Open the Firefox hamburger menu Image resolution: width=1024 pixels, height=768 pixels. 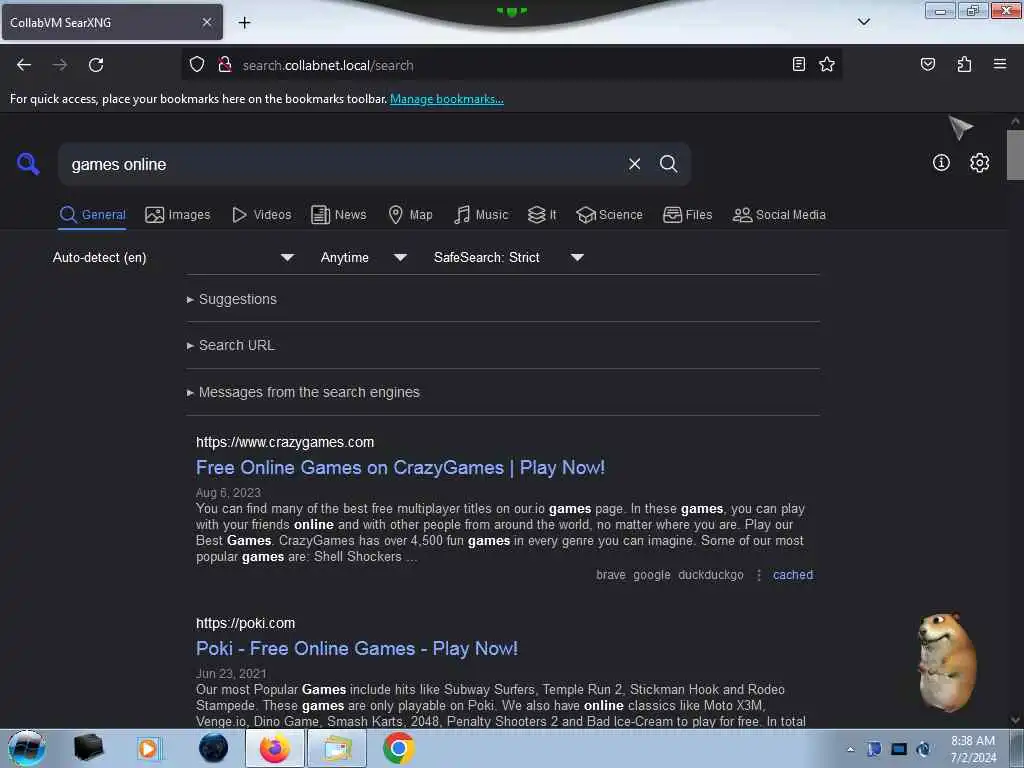pyautogui.click(x=1000, y=64)
